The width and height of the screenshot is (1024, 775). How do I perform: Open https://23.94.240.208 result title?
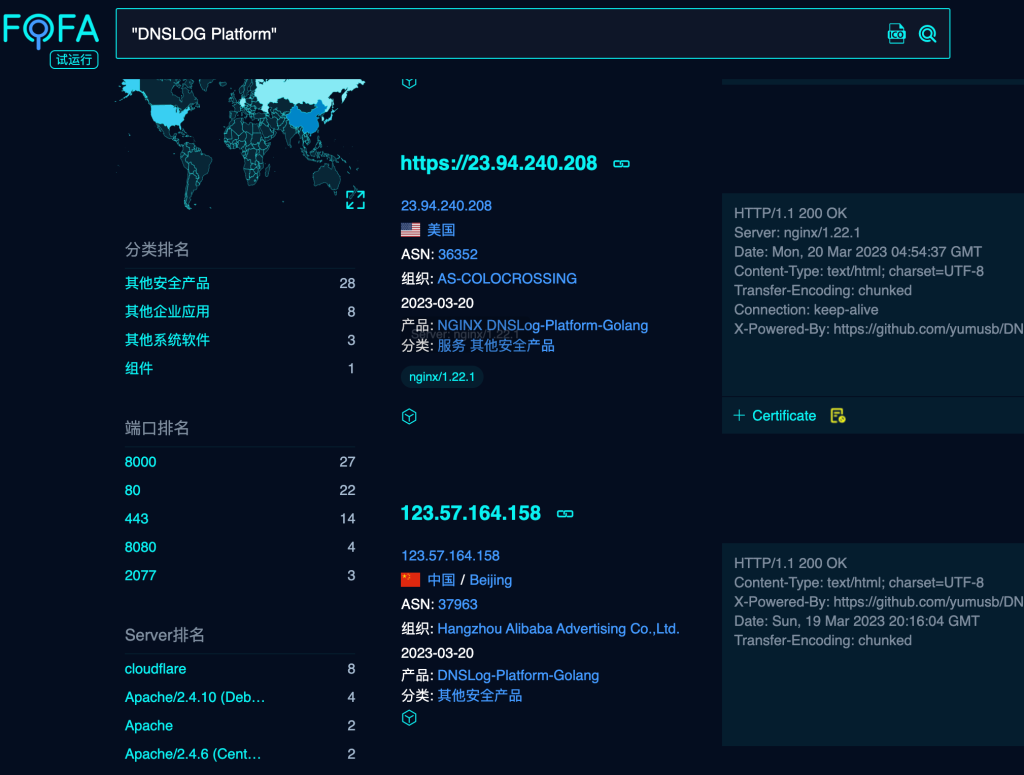498,163
